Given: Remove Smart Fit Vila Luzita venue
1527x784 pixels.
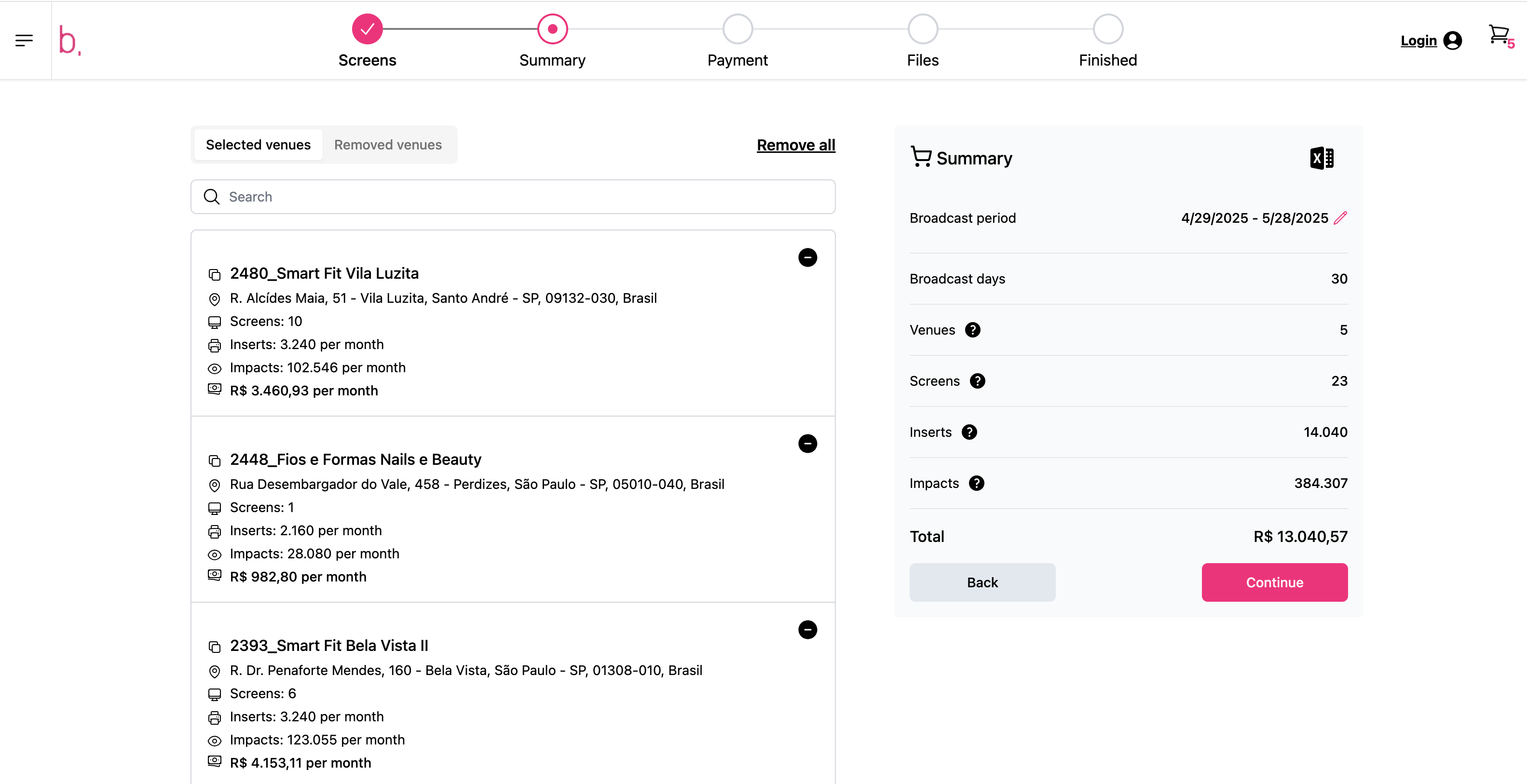Looking at the screenshot, I should [x=807, y=257].
